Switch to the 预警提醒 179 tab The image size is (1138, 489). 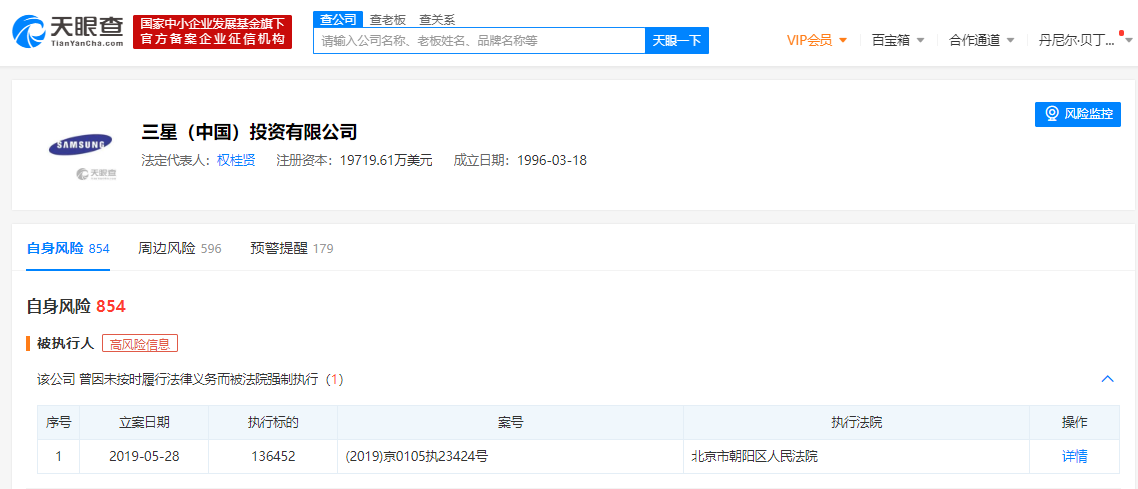291,249
